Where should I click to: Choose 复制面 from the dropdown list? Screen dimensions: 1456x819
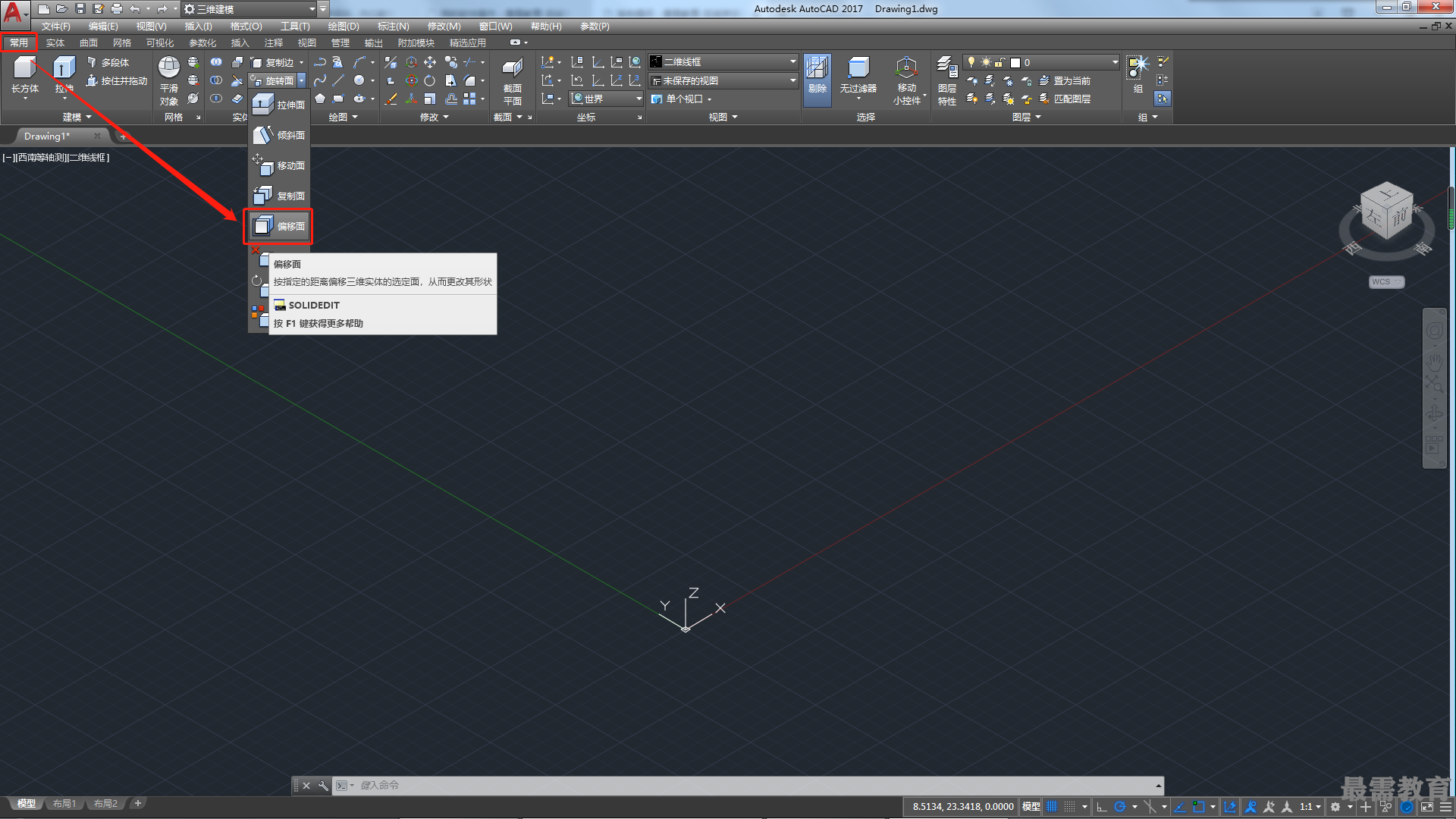[279, 196]
